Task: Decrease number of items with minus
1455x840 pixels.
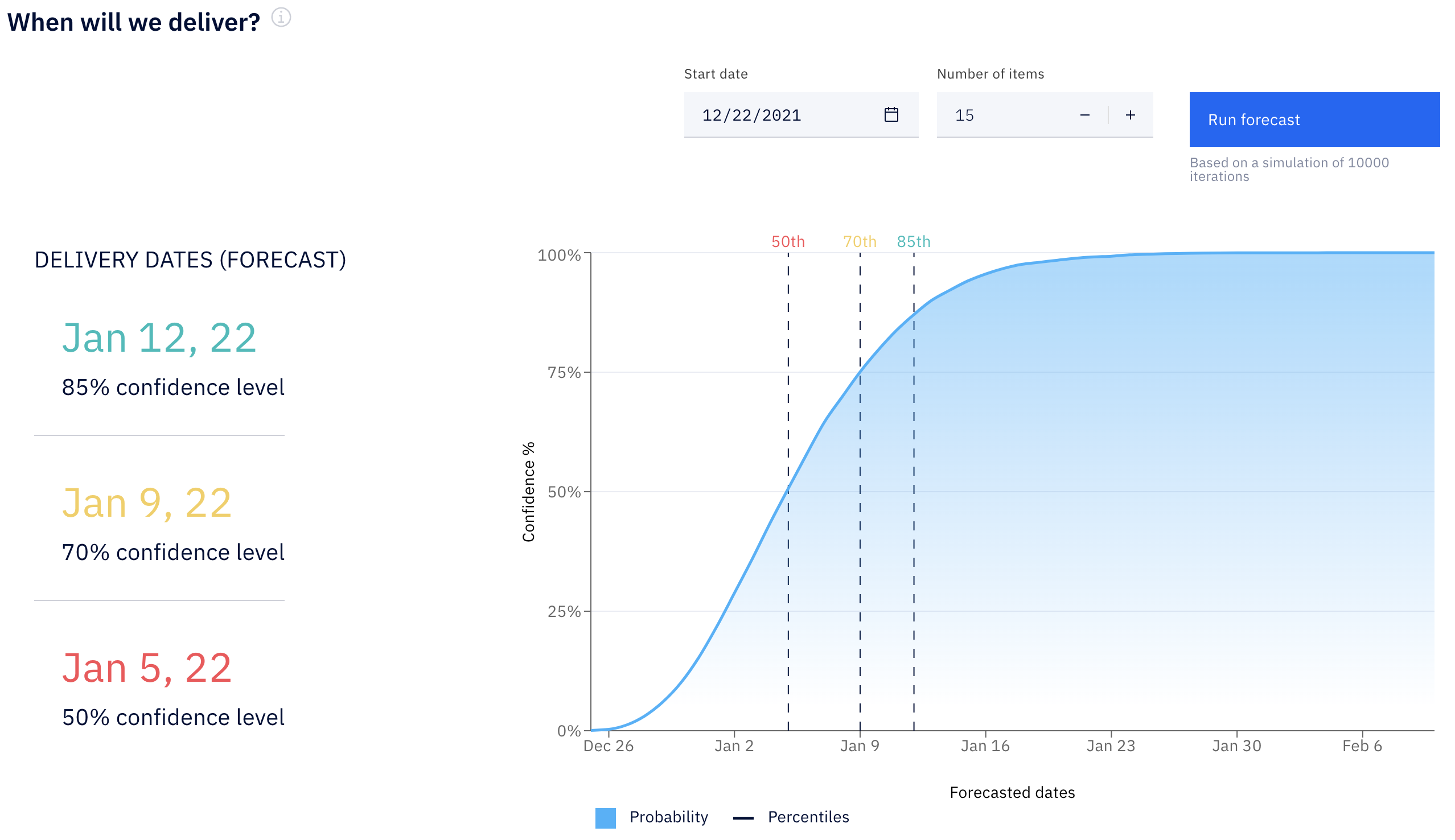Action: [1084, 115]
